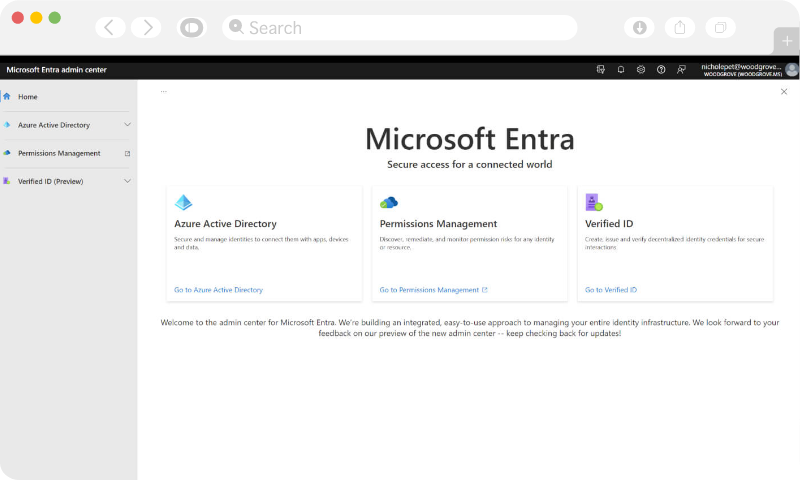Image resolution: width=800 pixels, height=480 pixels.
Task: Click Azure Active Directory sidebar icon
Action: [x=7, y=124]
